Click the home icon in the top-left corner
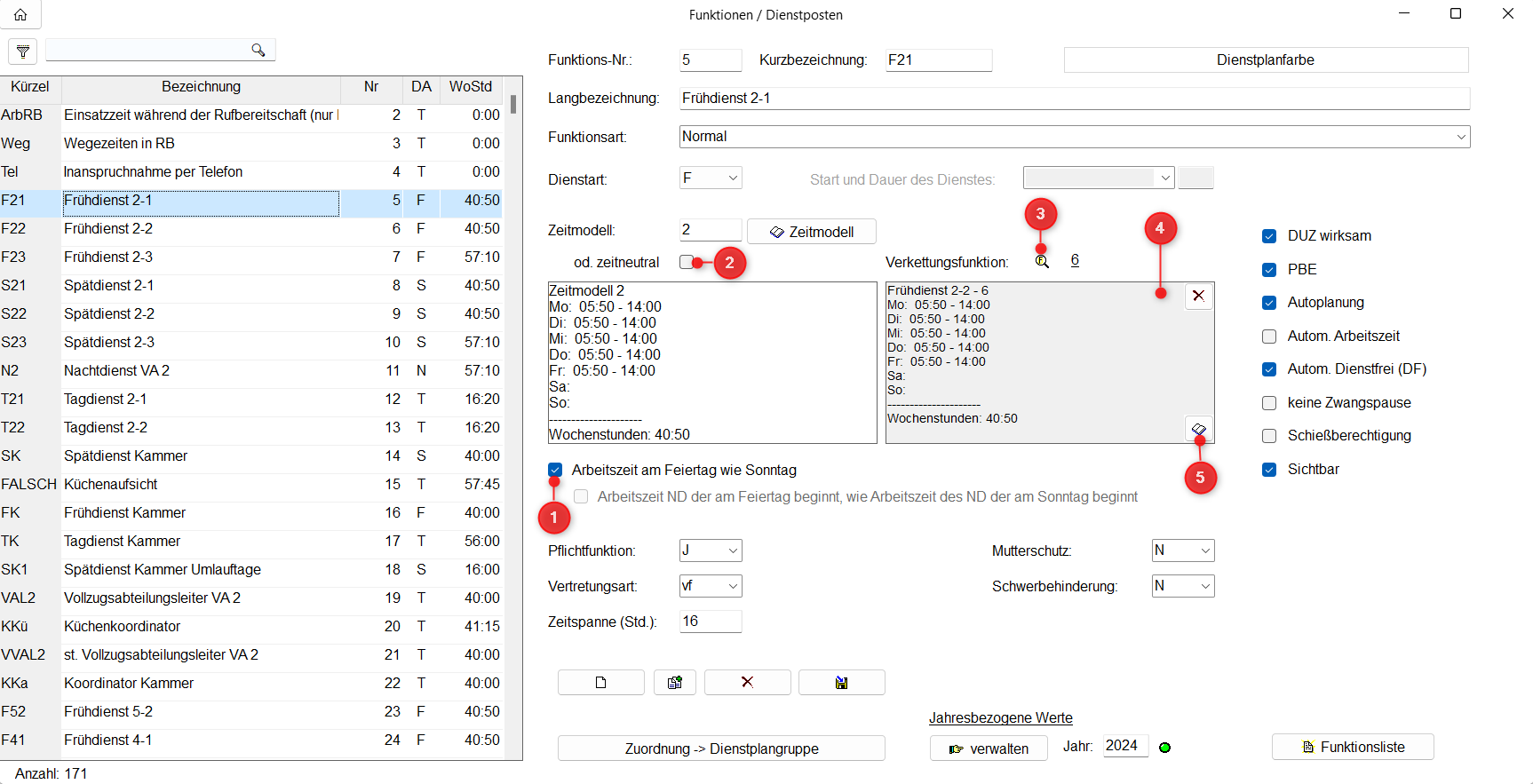1533x784 pixels. click(x=20, y=14)
